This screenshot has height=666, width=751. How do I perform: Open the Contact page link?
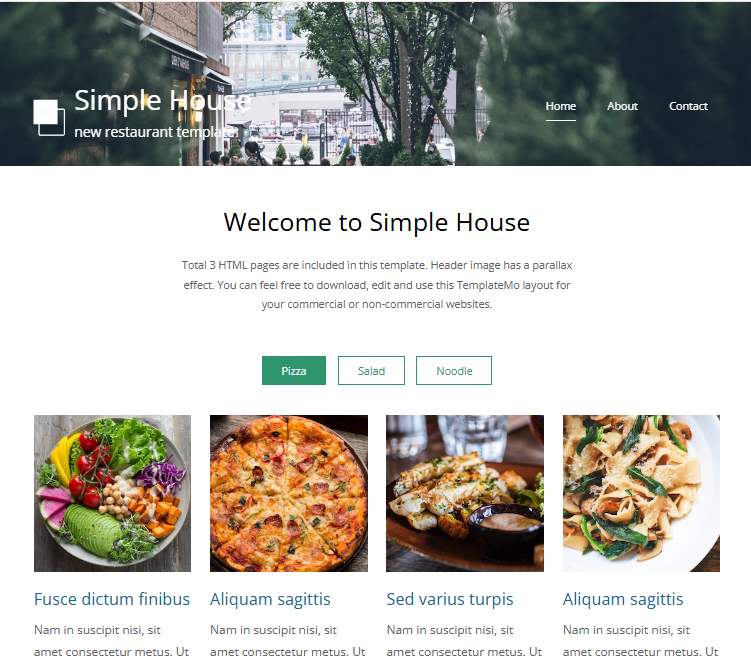pos(688,106)
